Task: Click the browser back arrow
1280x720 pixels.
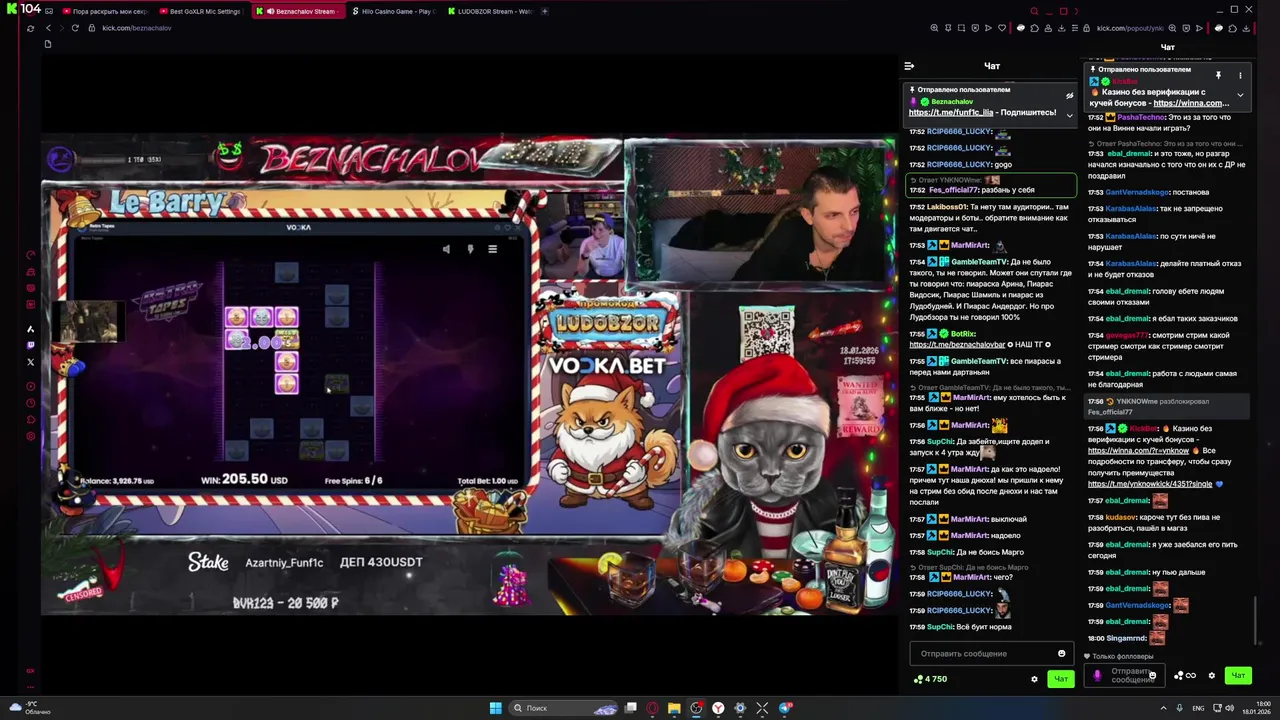Action: pyautogui.click(x=47, y=28)
